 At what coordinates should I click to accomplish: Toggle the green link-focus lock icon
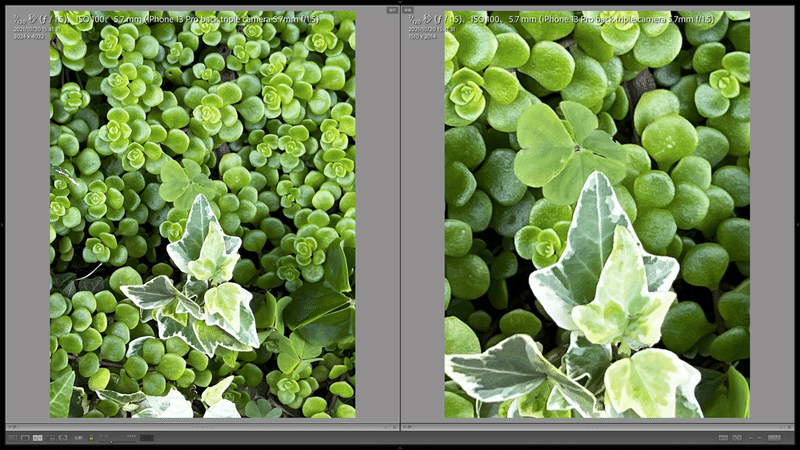point(91,438)
